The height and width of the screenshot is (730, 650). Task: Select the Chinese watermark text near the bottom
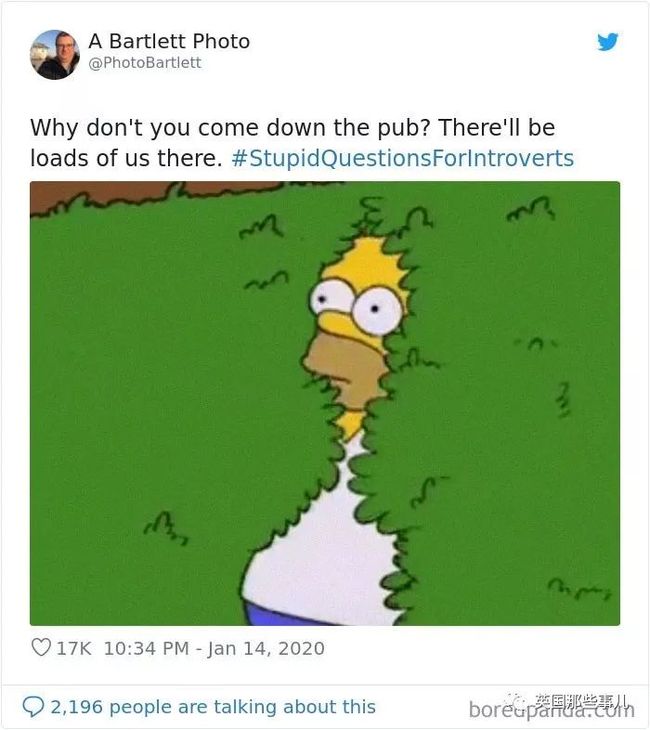click(581, 701)
